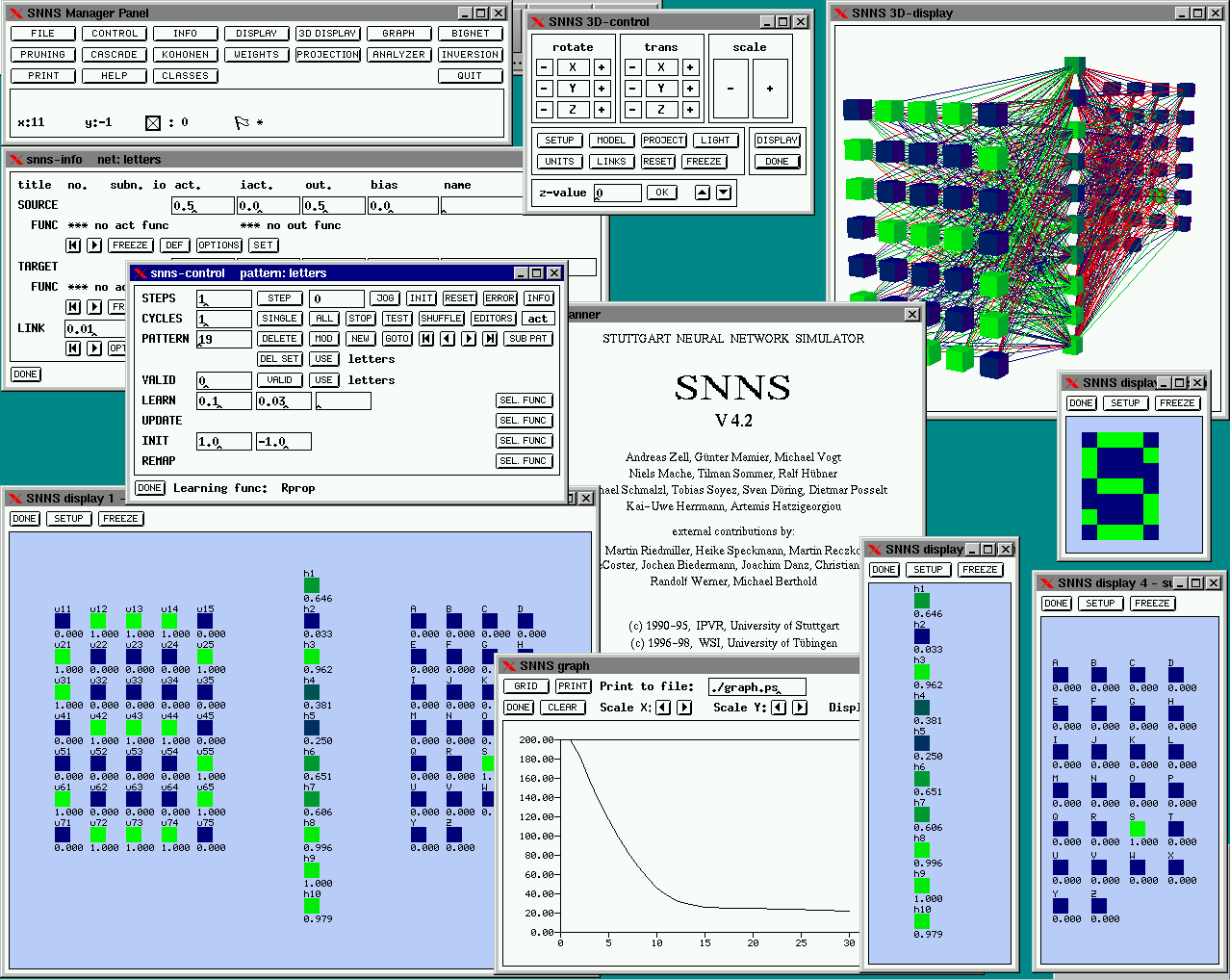The width and height of the screenshot is (1230, 980).
Task: Click the z-value down arrow
Action: [x=724, y=193]
